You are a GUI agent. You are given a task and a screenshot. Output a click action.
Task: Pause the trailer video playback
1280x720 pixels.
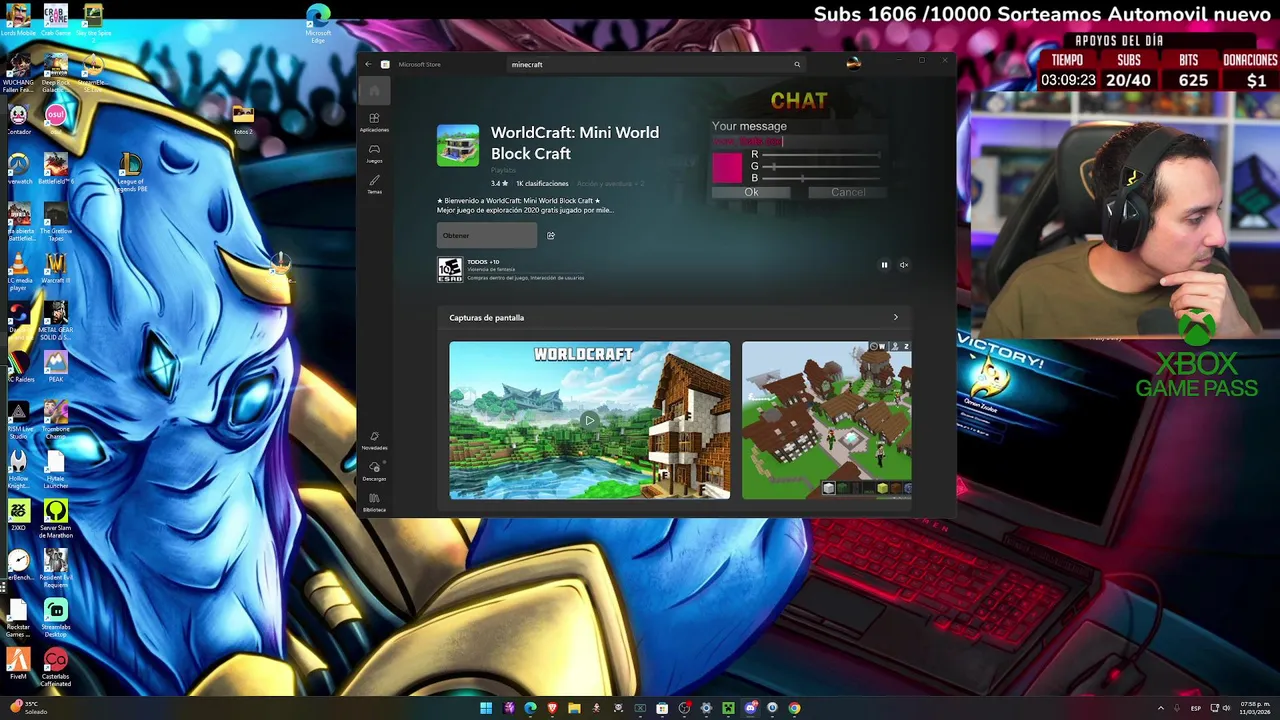[884, 265]
